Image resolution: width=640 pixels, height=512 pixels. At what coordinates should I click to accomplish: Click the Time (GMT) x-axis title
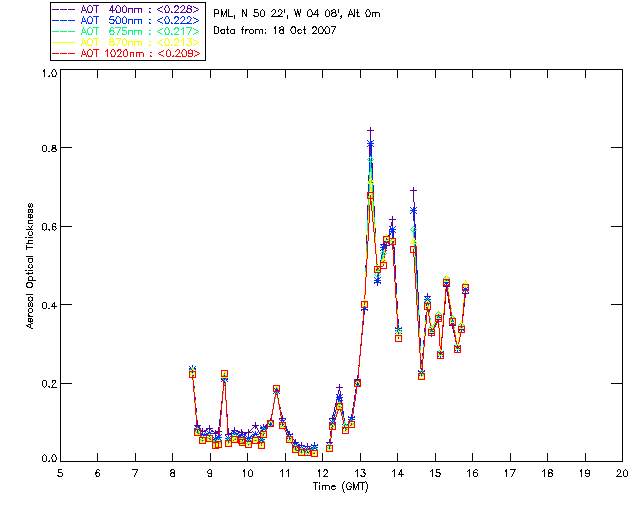click(340, 487)
